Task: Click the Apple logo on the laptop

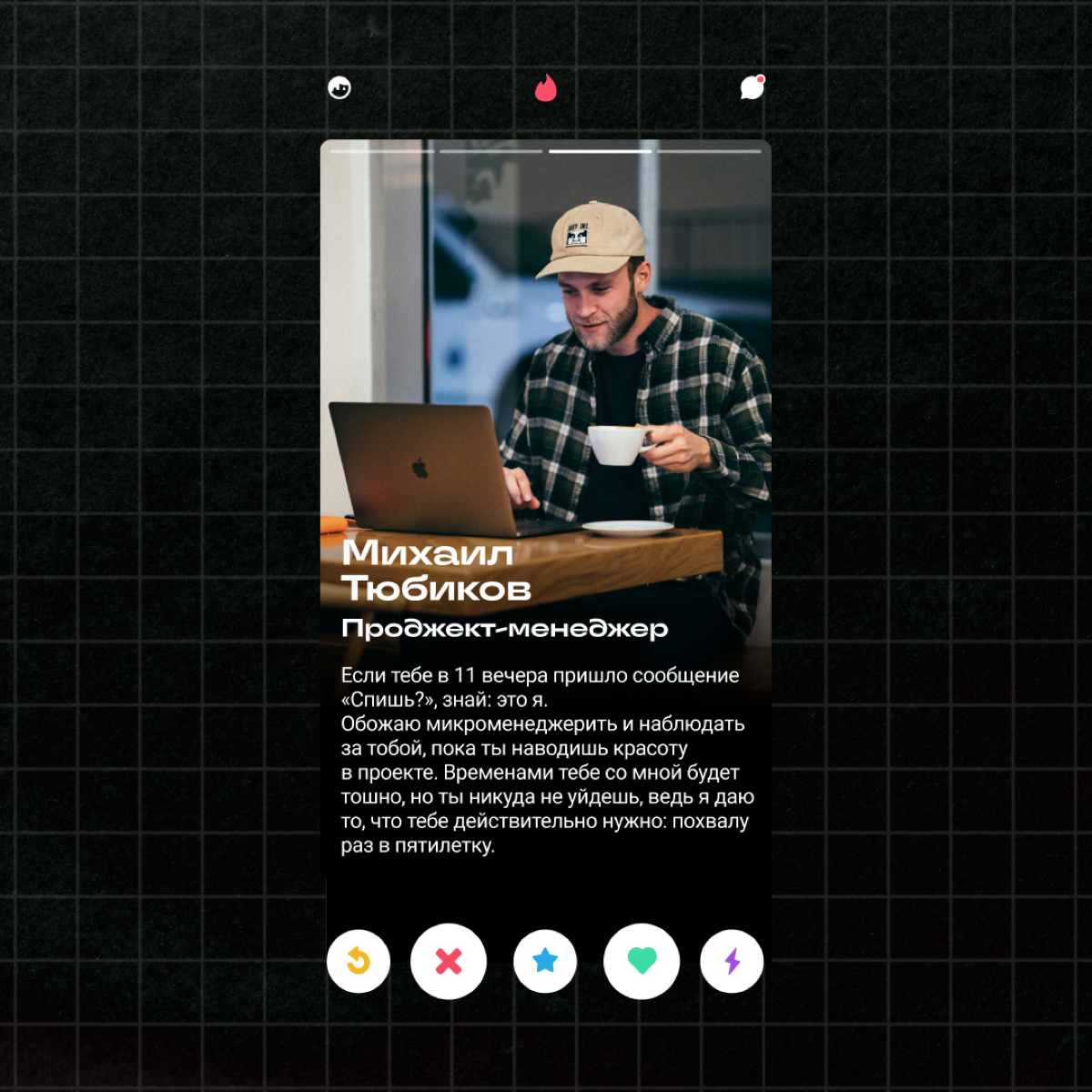Action: point(420,468)
